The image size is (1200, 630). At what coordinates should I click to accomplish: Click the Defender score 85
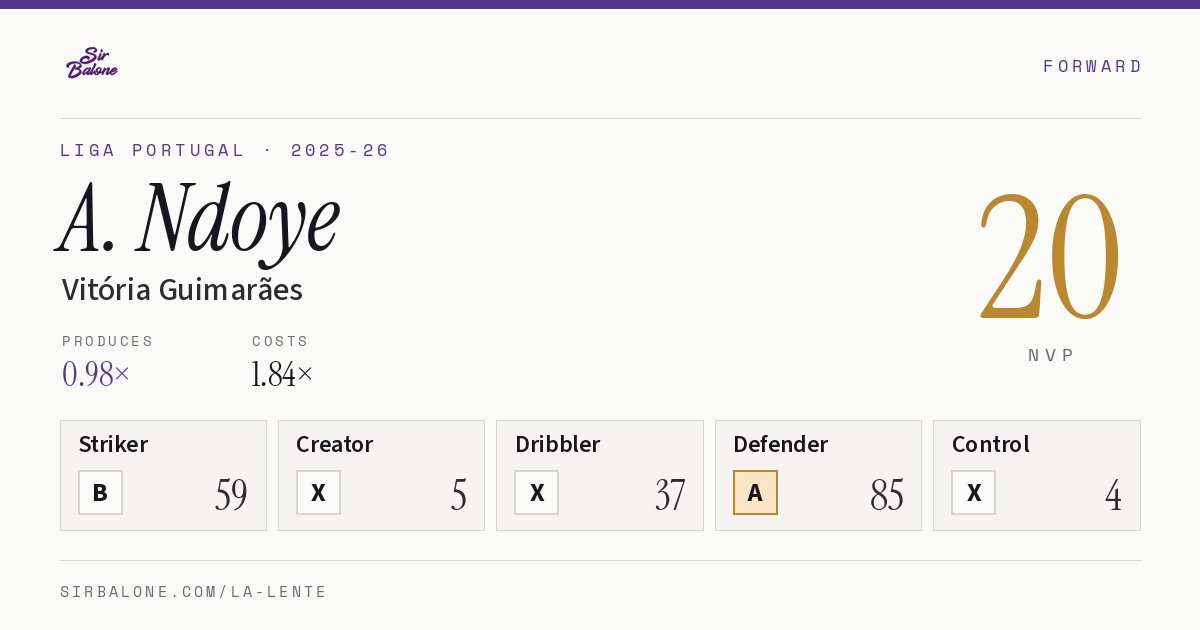887,495
